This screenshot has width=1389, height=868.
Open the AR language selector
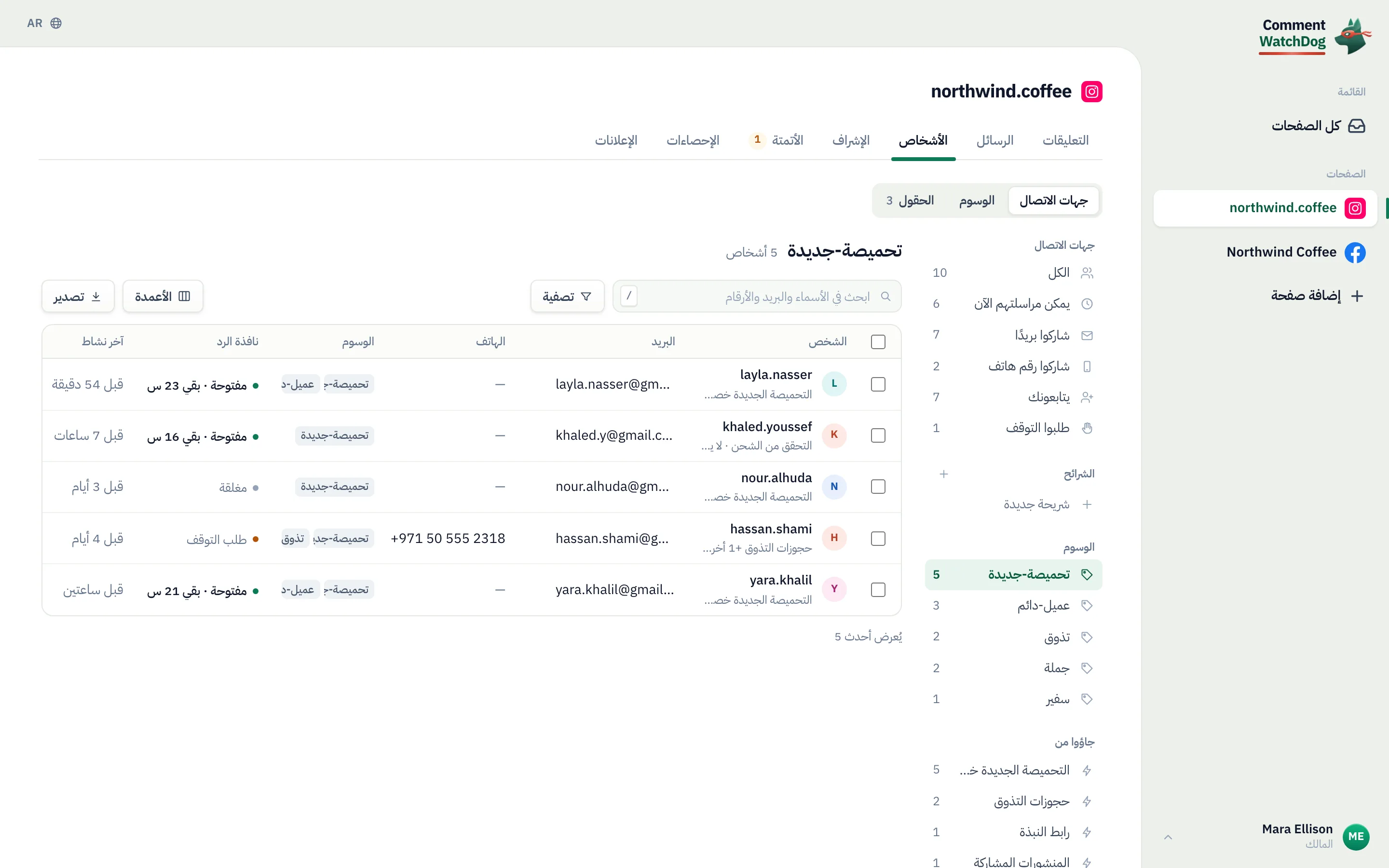[x=44, y=23]
